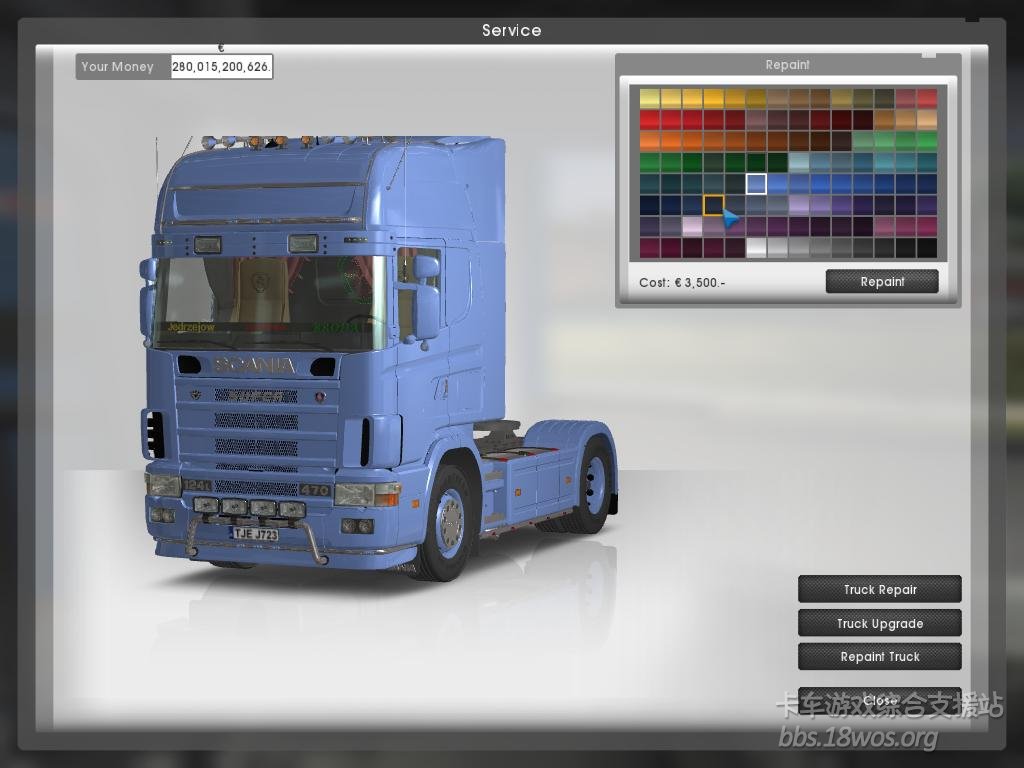Select the Repaint Truck option
The width and height of the screenshot is (1024, 768).
880,656
